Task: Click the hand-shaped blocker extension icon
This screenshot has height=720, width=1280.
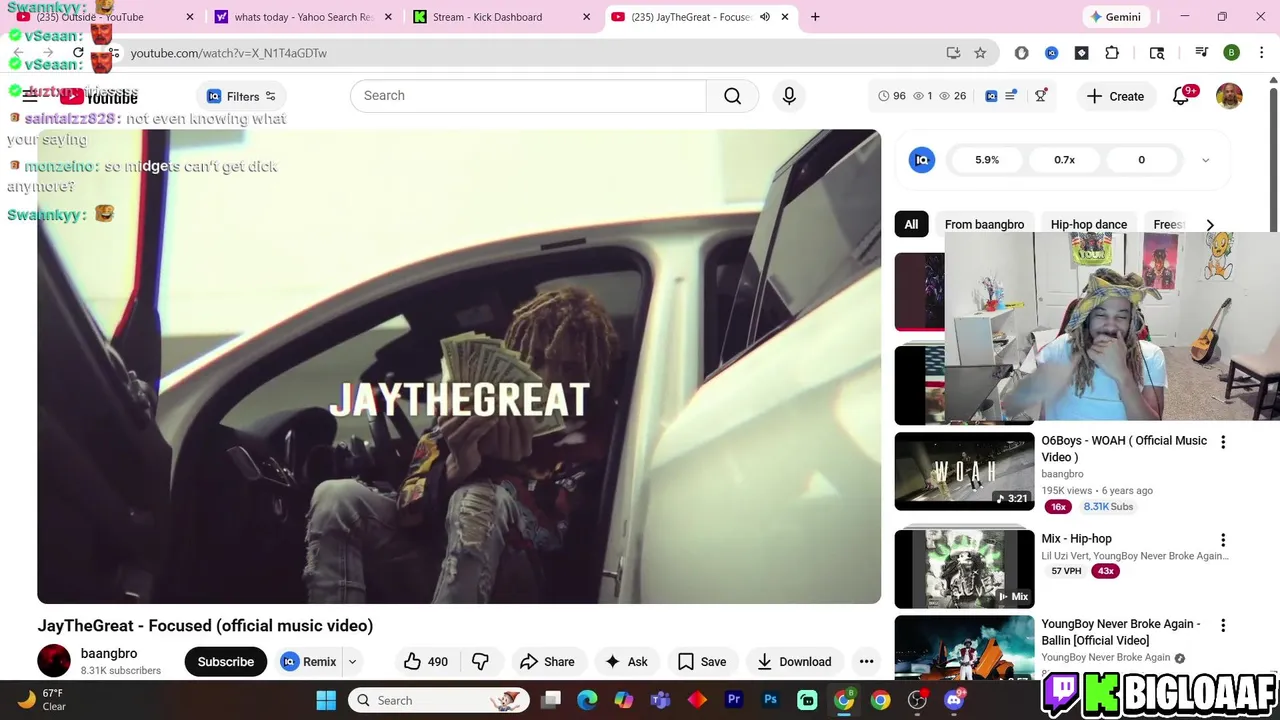Action: [x=1021, y=53]
